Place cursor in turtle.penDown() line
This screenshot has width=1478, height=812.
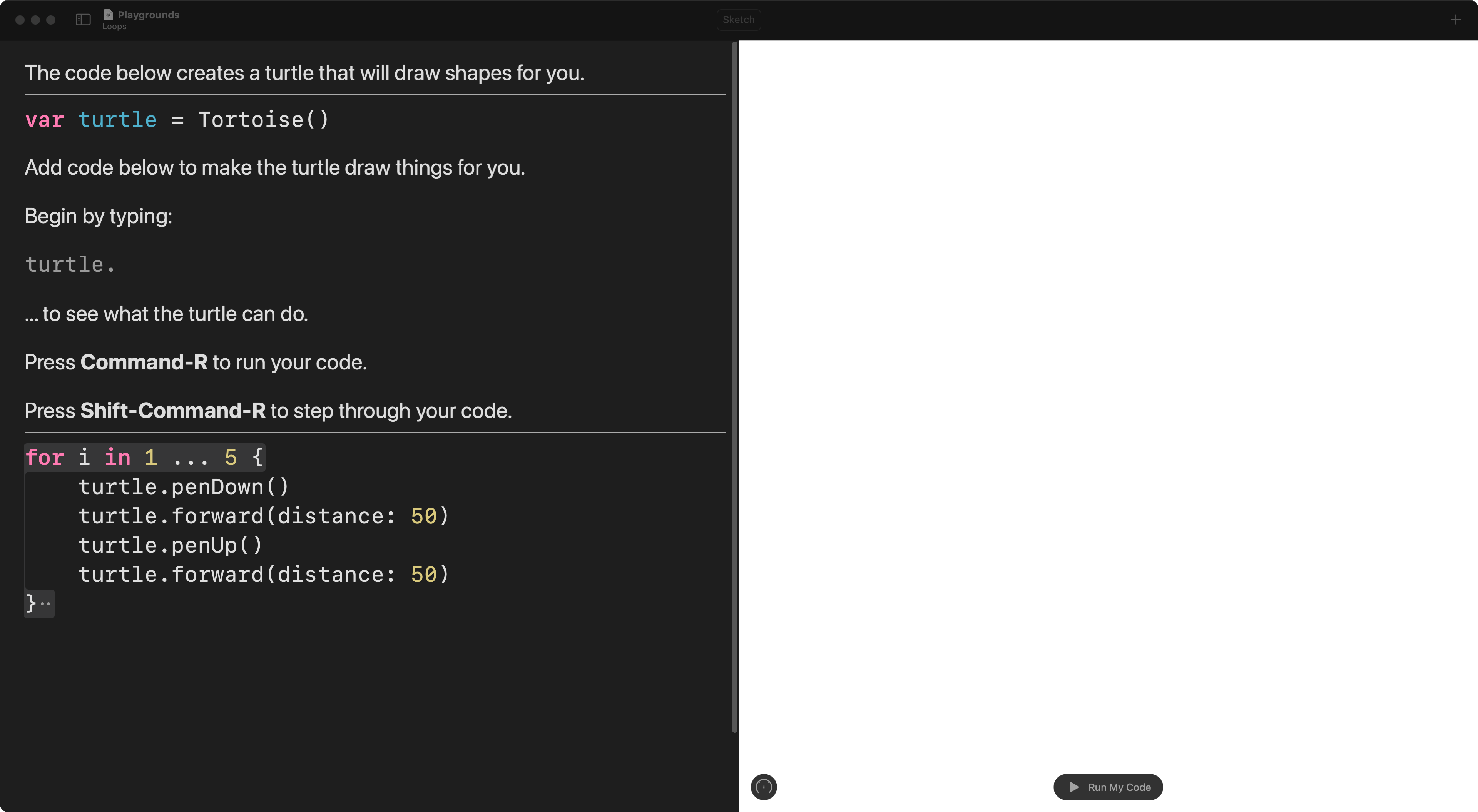click(x=184, y=487)
